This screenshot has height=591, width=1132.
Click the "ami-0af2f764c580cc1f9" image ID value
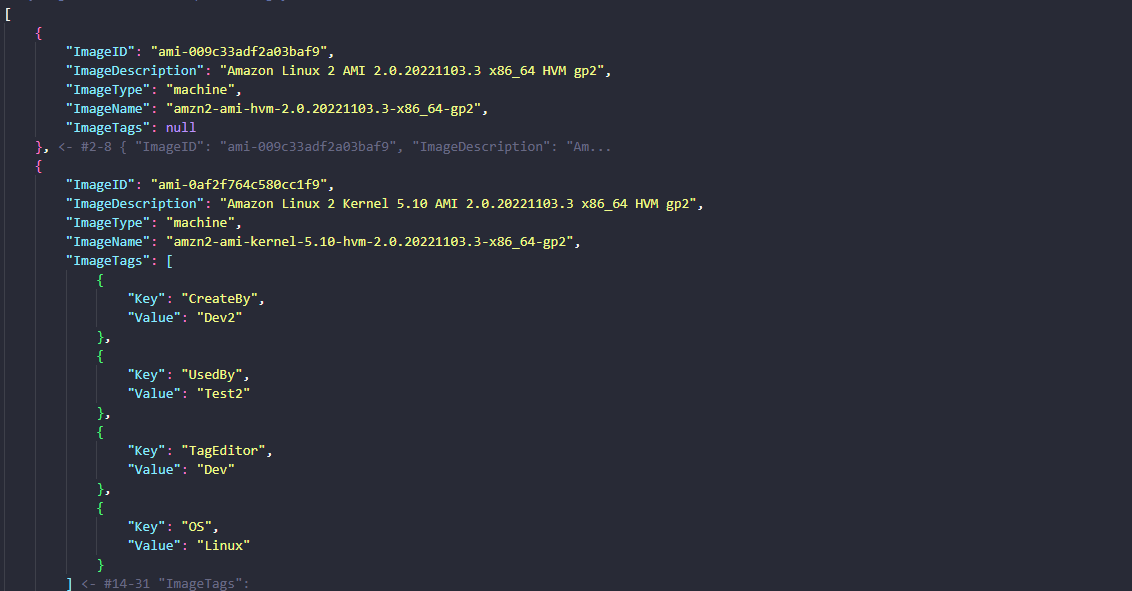[240, 185]
